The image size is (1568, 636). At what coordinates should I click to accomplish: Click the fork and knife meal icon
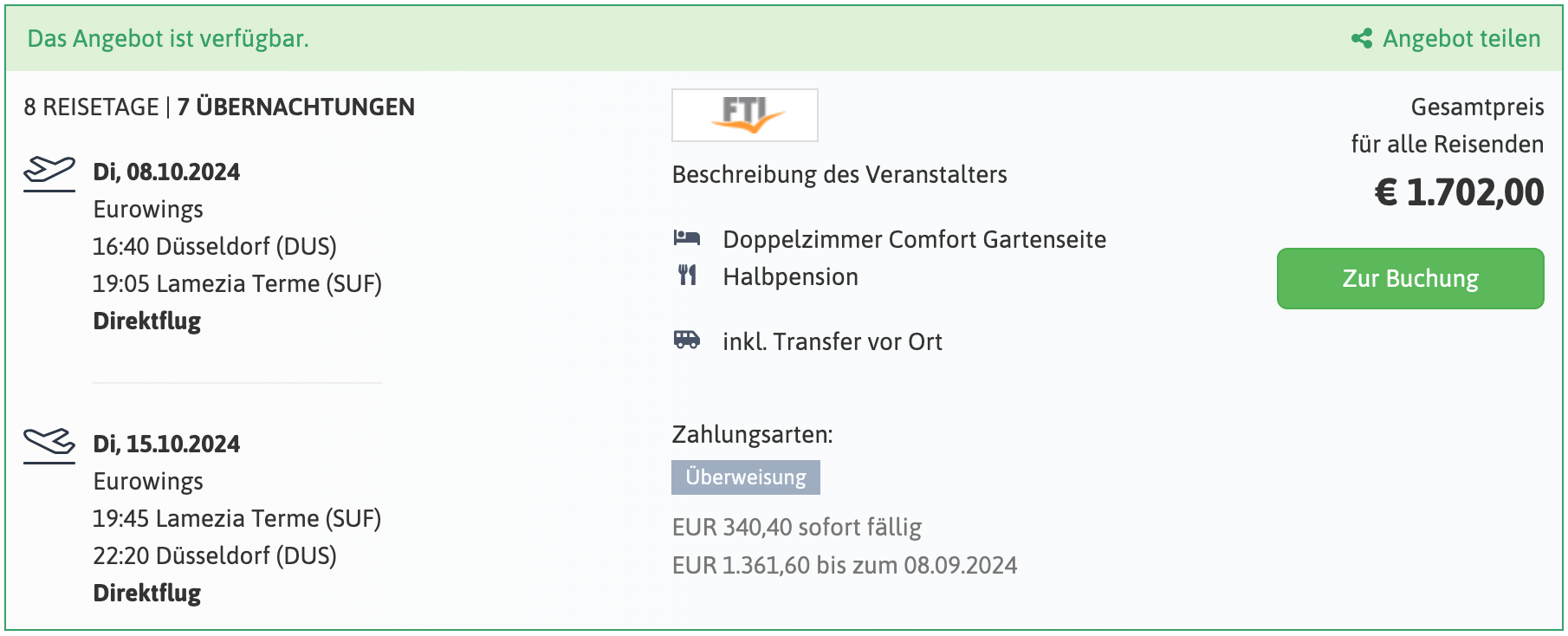(687, 276)
